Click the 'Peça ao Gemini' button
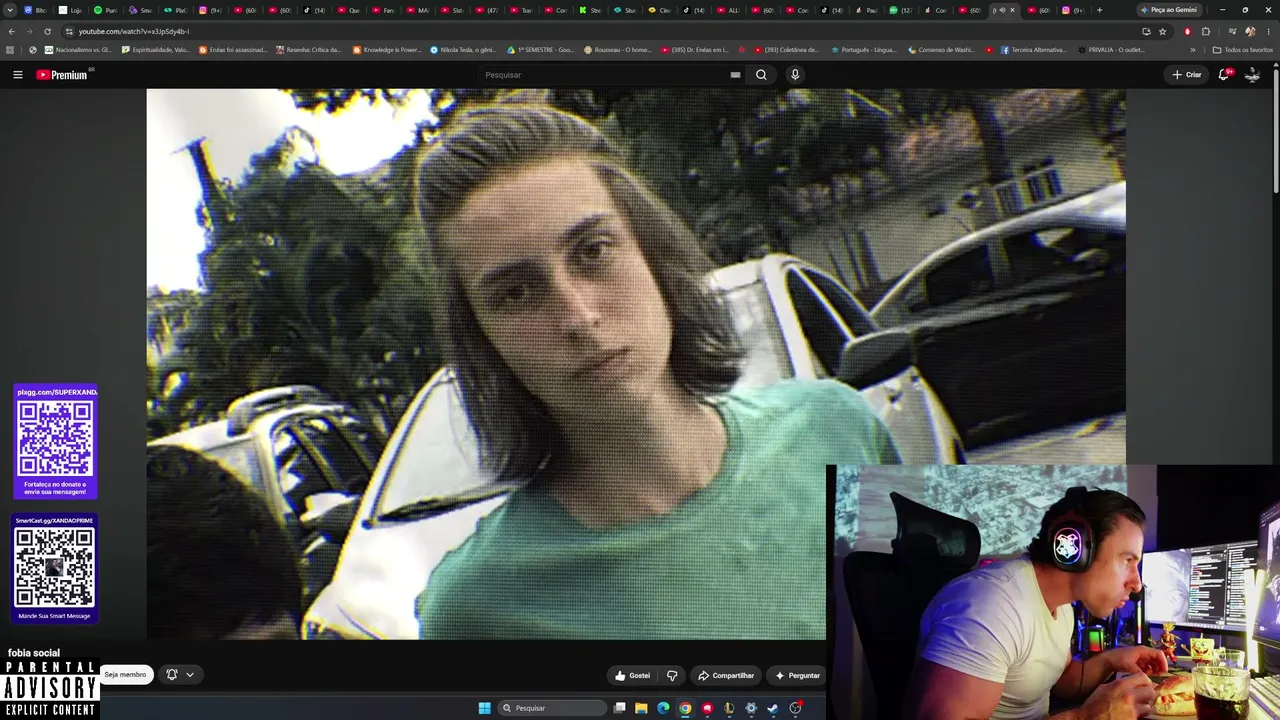Screen dimensions: 1280x720 (1168, 10)
